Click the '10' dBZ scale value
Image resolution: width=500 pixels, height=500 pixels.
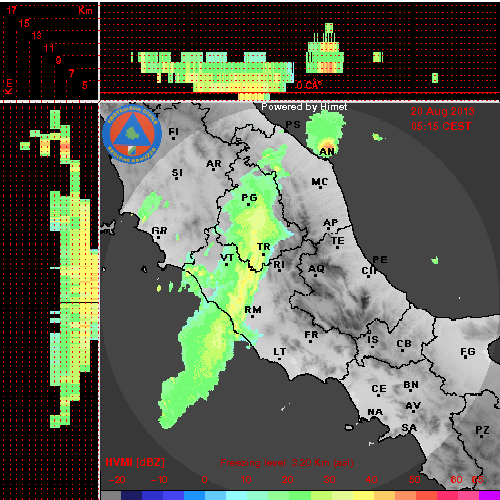click(x=246, y=480)
